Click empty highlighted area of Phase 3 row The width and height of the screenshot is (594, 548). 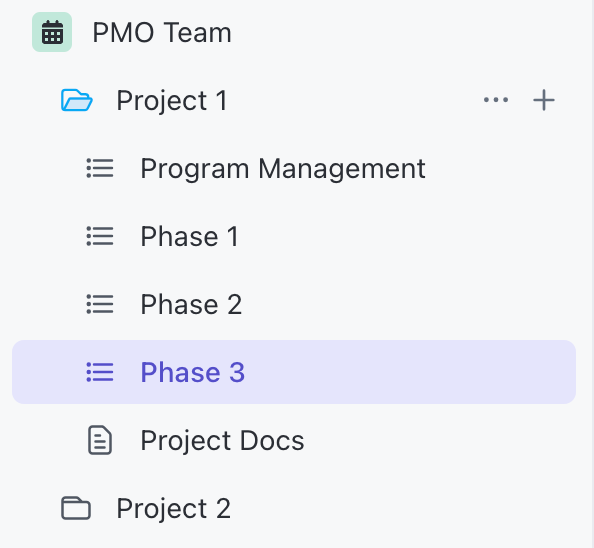pyautogui.click(x=409, y=372)
